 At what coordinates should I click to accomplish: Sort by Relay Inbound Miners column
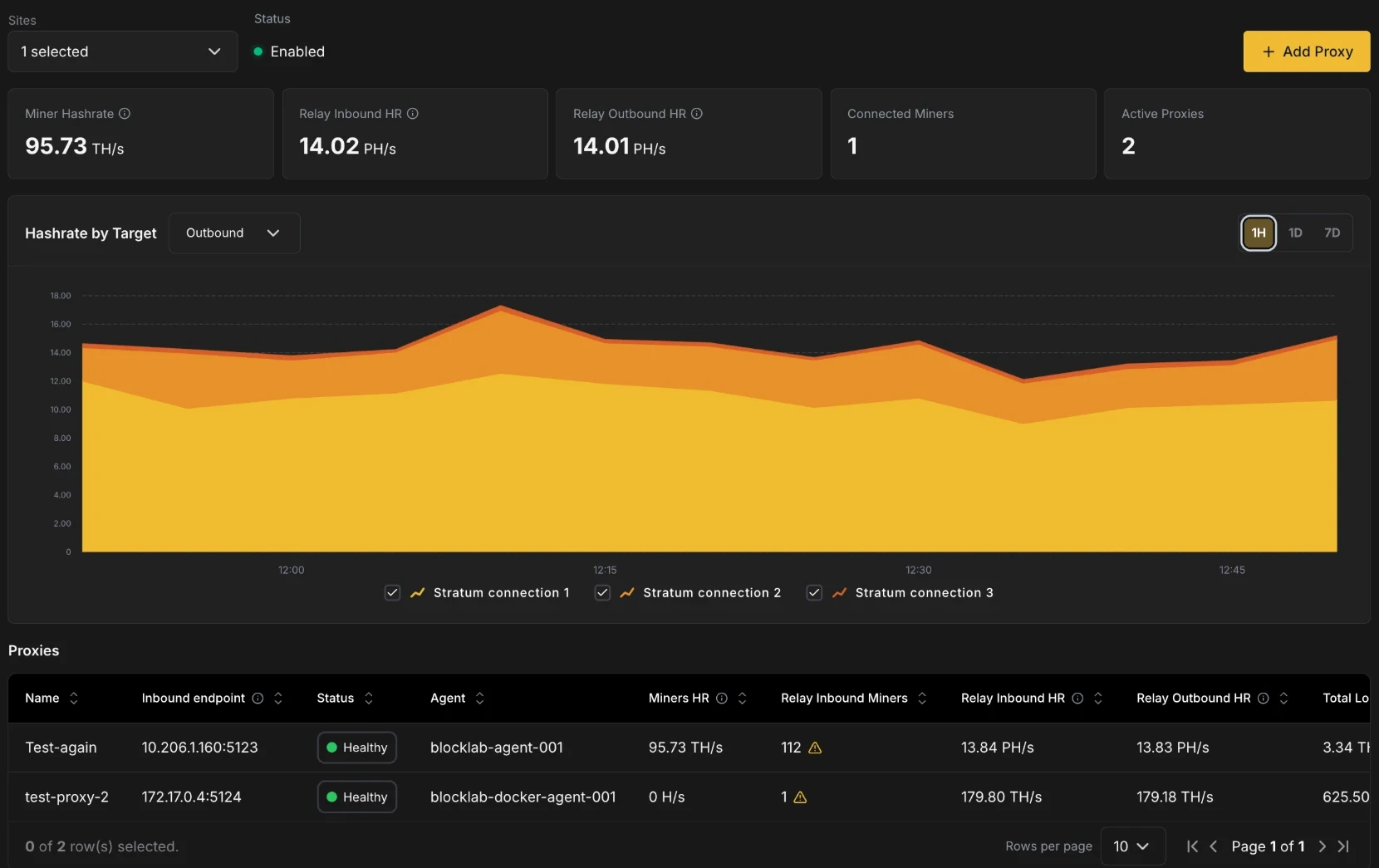click(922, 698)
